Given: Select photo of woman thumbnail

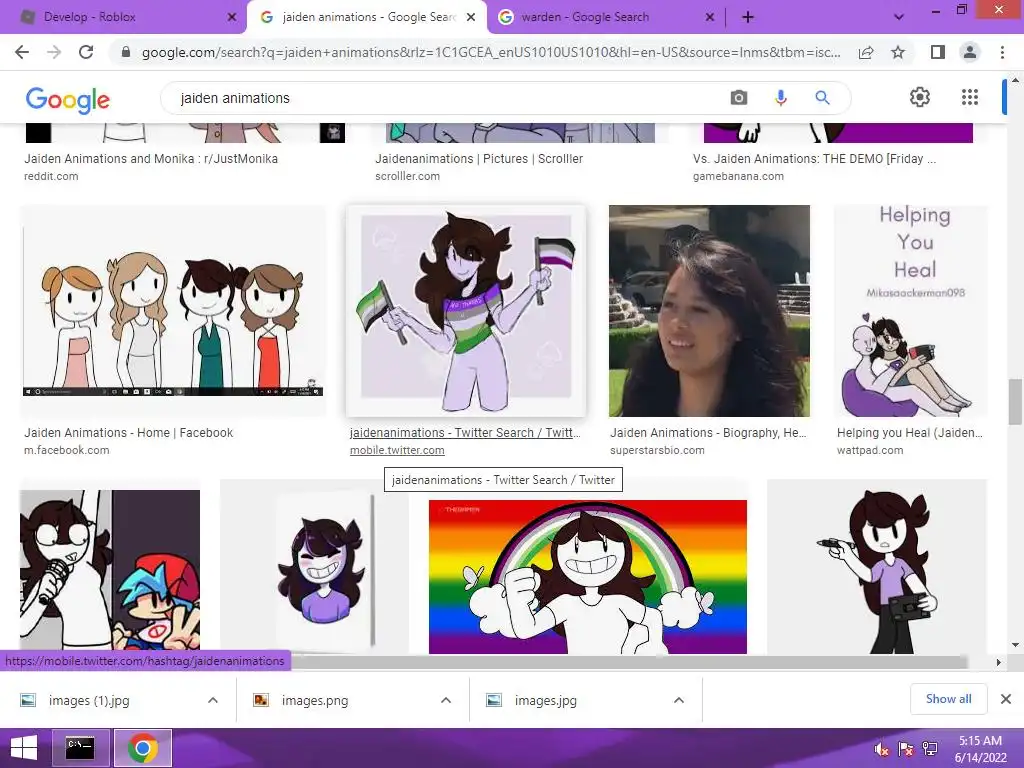Looking at the screenshot, I should [709, 311].
